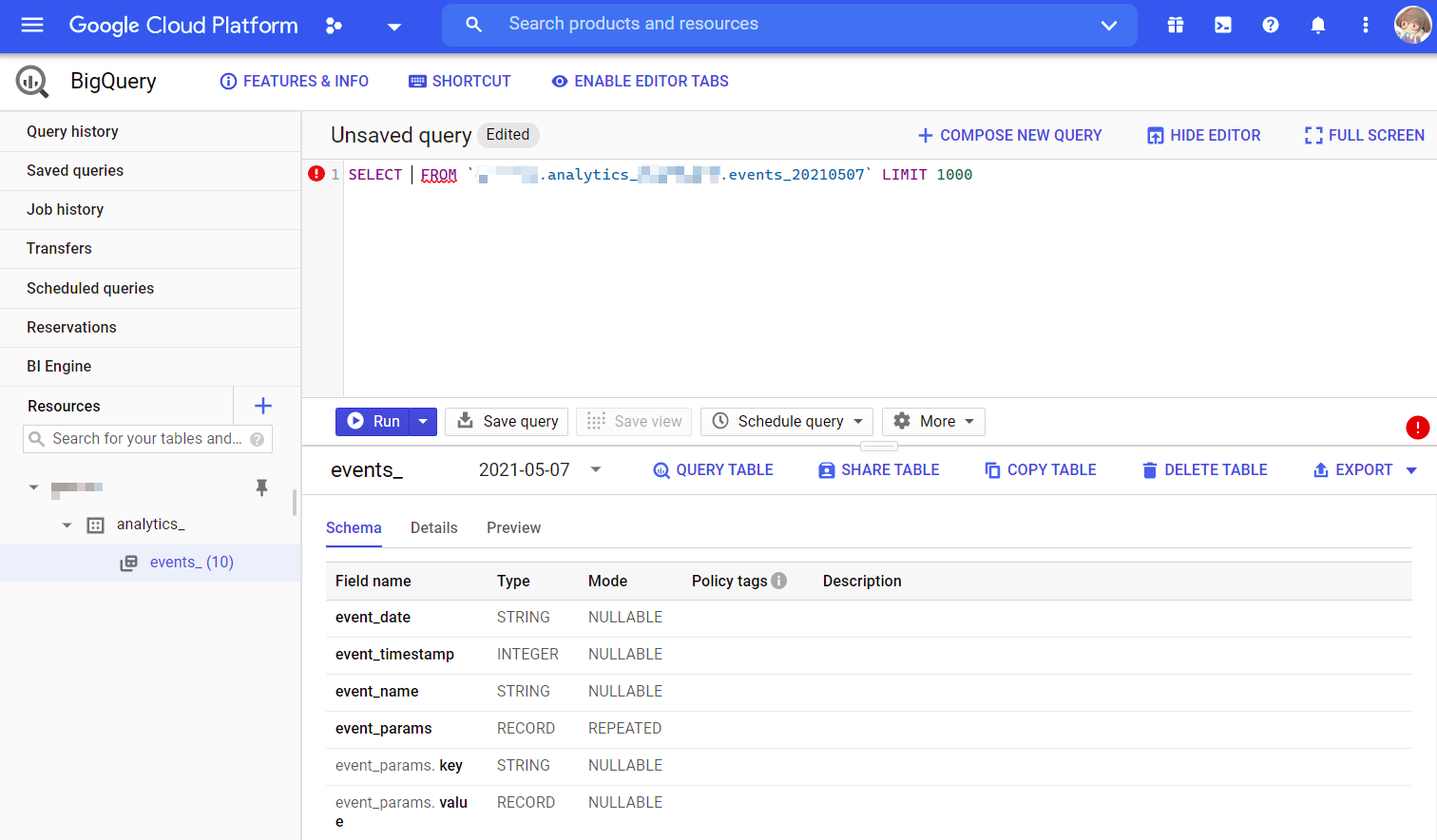Click Copy Table
1437x840 pixels.
pyautogui.click(x=1040, y=470)
